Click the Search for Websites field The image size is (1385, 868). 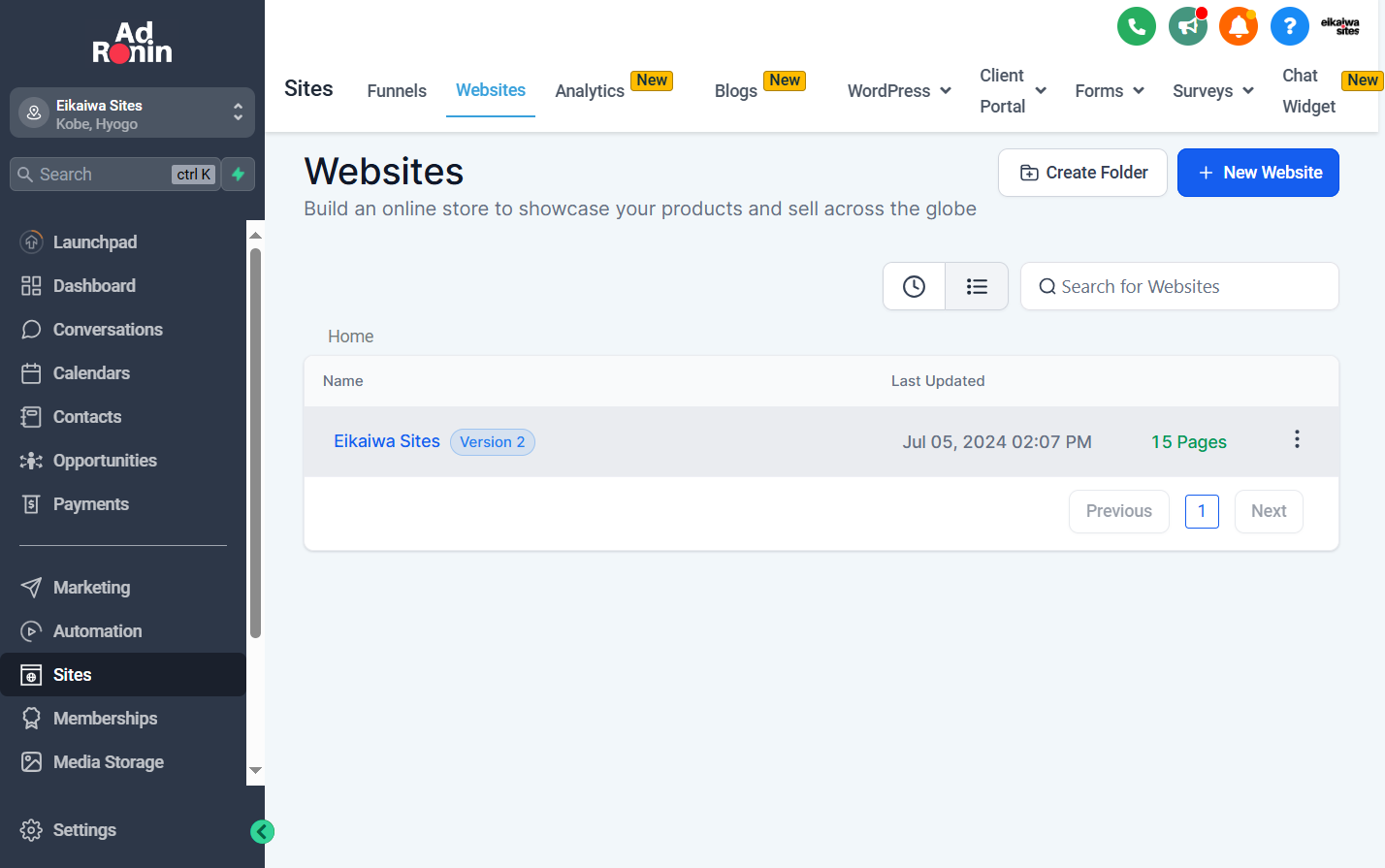(x=1179, y=286)
